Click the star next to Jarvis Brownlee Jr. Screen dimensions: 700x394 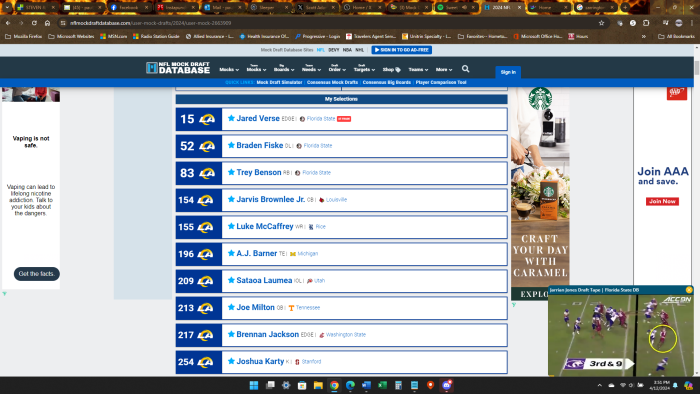point(231,199)
